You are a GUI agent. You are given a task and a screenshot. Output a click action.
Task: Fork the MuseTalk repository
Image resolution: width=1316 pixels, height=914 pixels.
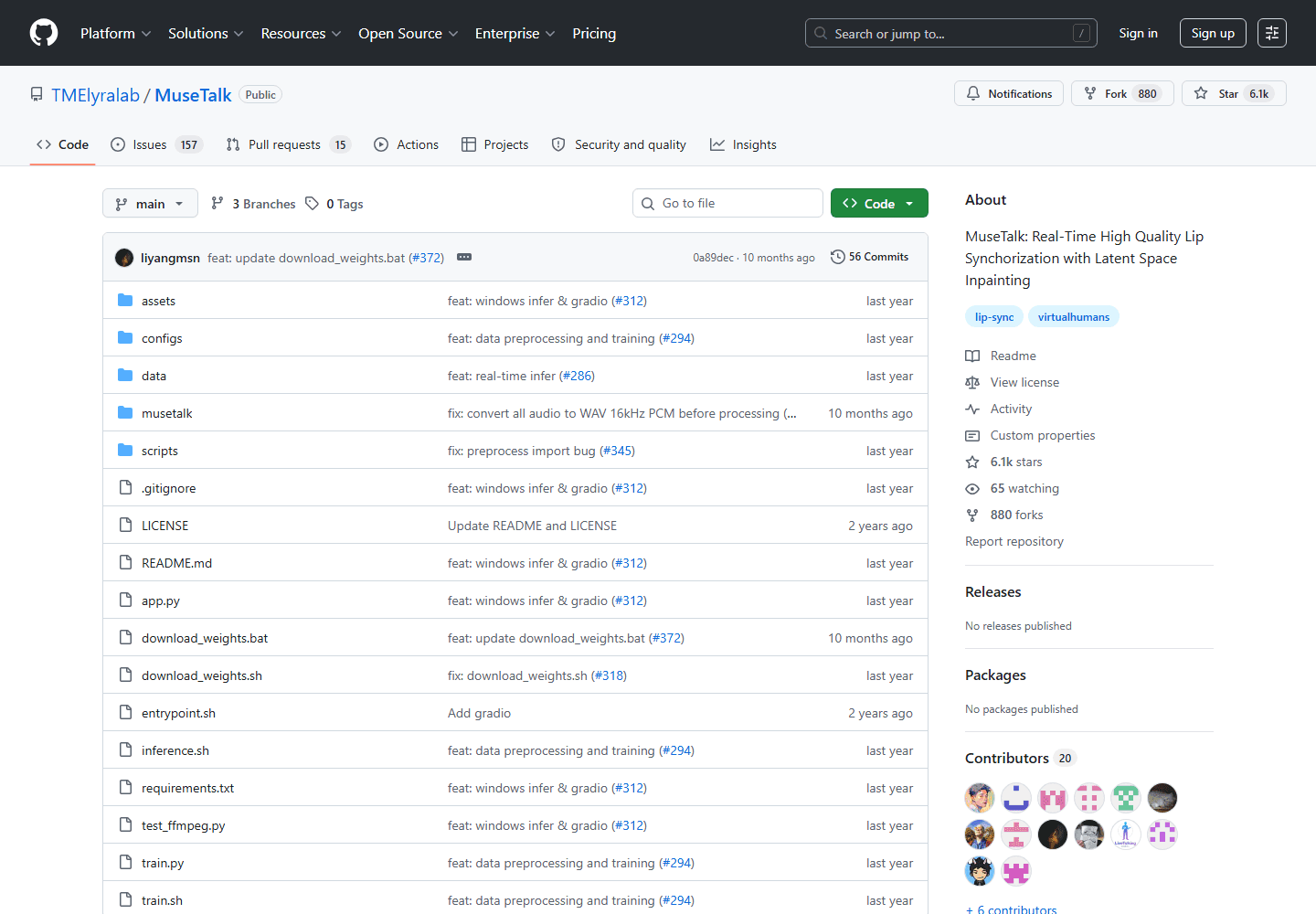(x=1122, y=93)
